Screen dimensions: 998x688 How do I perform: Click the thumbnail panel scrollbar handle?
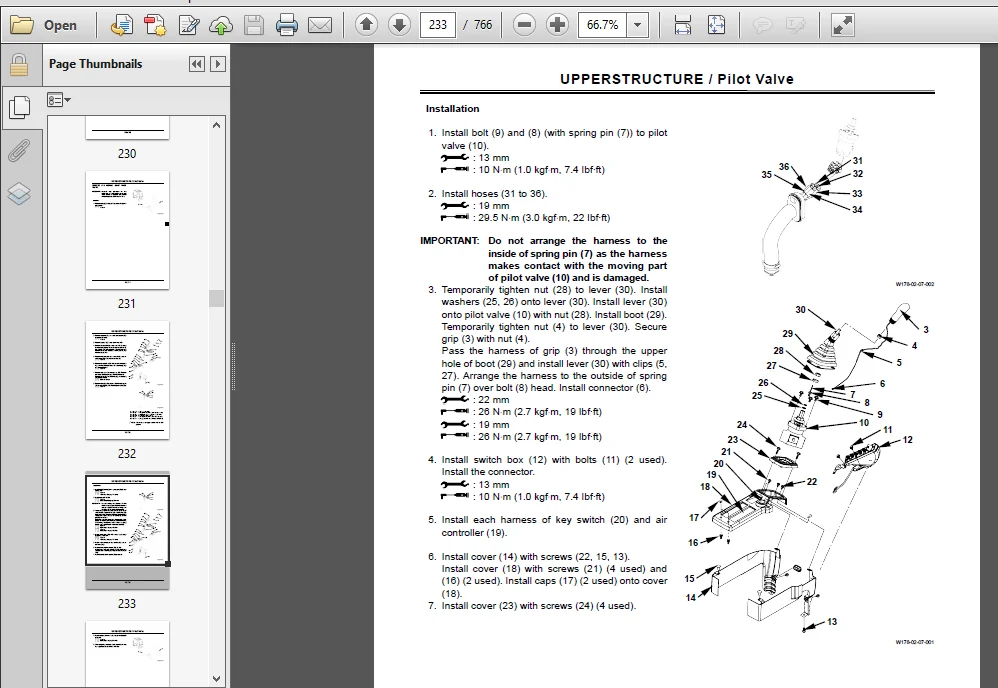point(216,298)
